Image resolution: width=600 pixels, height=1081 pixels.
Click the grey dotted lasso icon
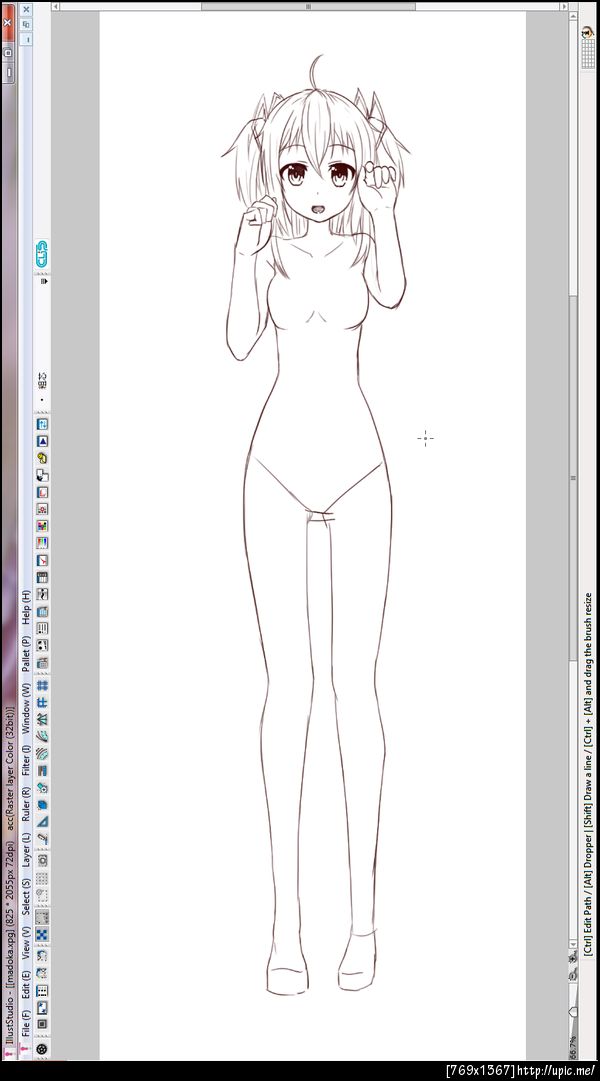42,896
